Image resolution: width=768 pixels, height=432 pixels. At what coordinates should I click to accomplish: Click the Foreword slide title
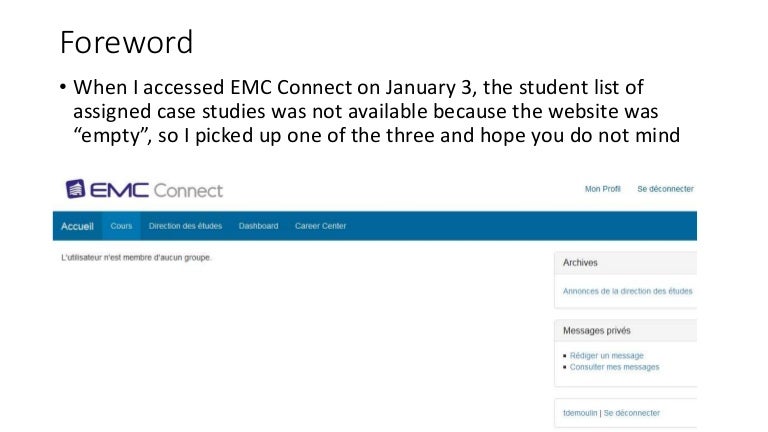125,42
